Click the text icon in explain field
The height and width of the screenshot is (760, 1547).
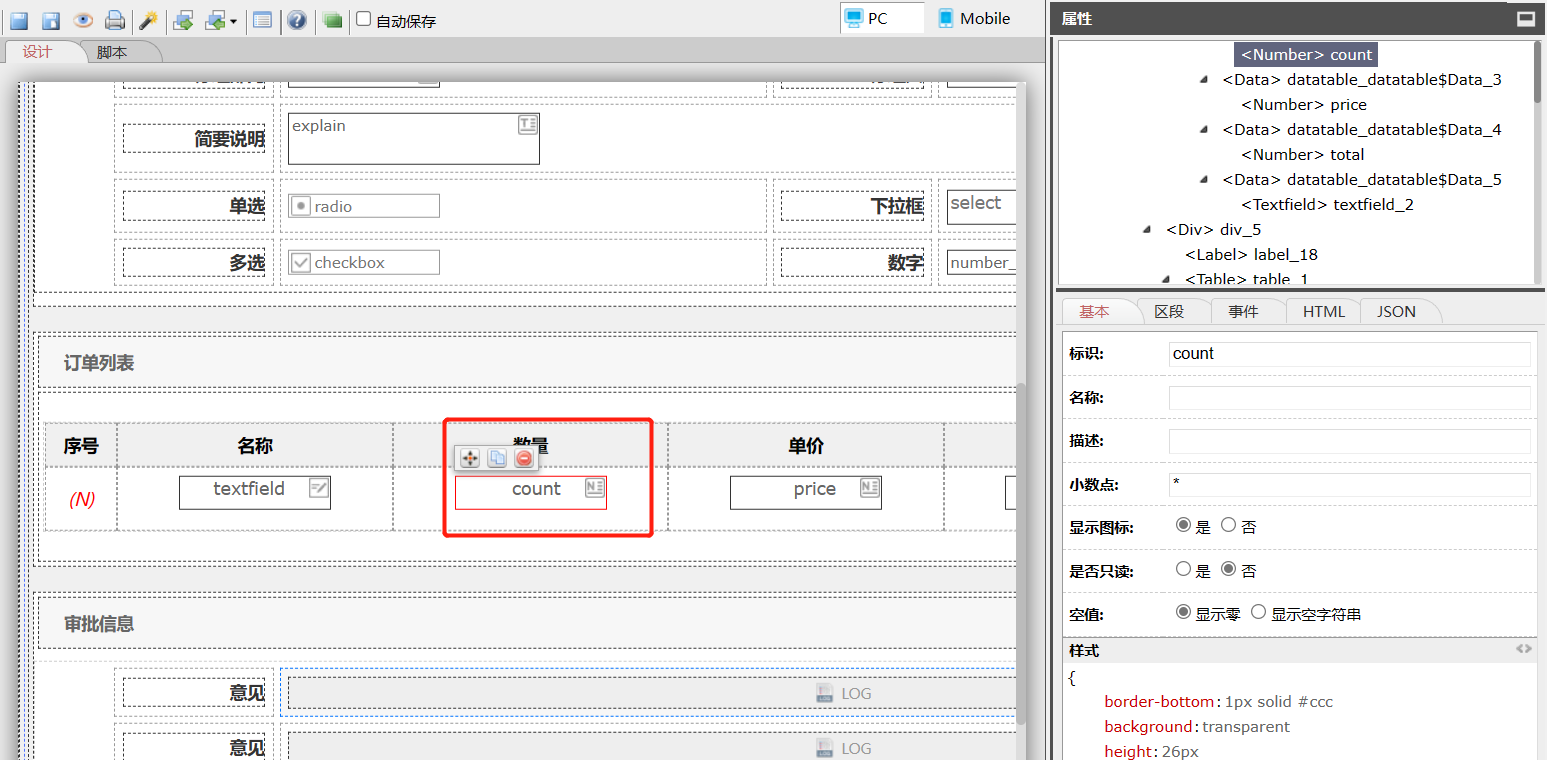[x=527, y=124]
